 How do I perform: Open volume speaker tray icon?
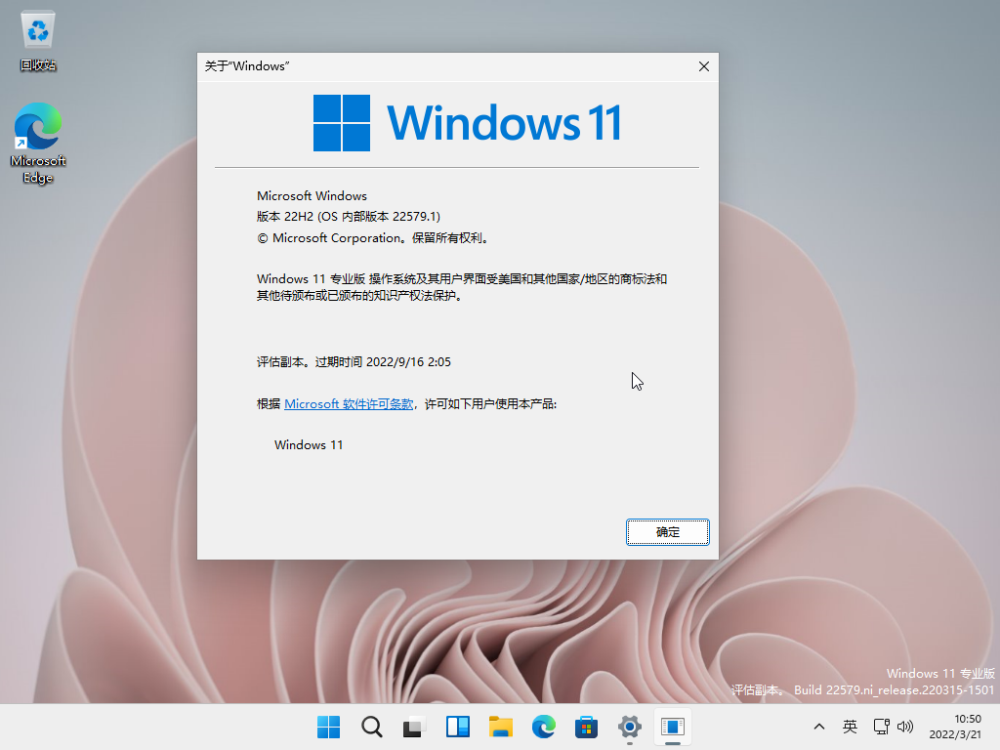[905, 726]
